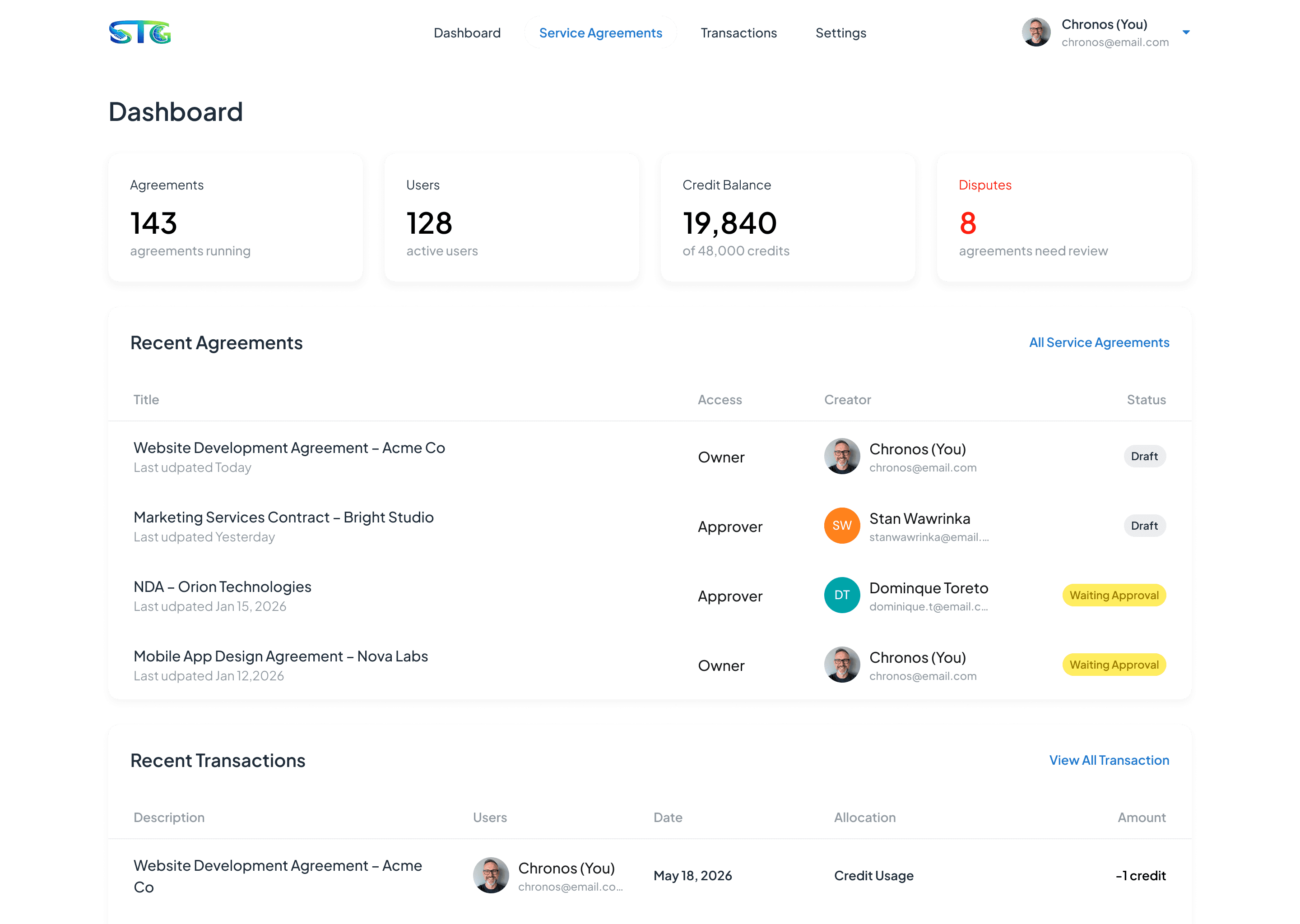Viewport: 1300px width, 924px height.
Task: Click the Status column header
Action: point(1146,399)
